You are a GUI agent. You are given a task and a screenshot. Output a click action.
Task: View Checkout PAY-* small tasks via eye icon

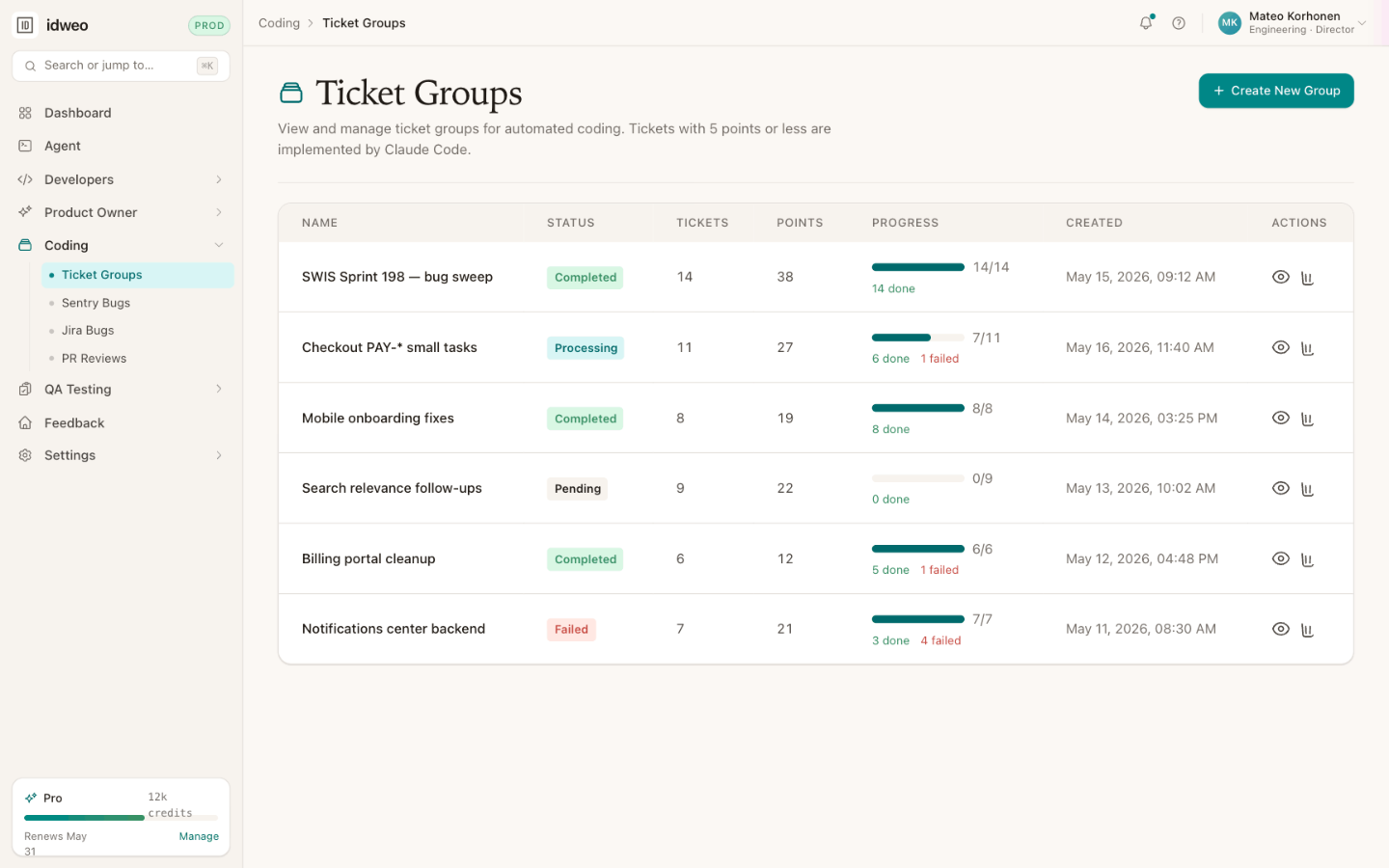(1281, 347)
